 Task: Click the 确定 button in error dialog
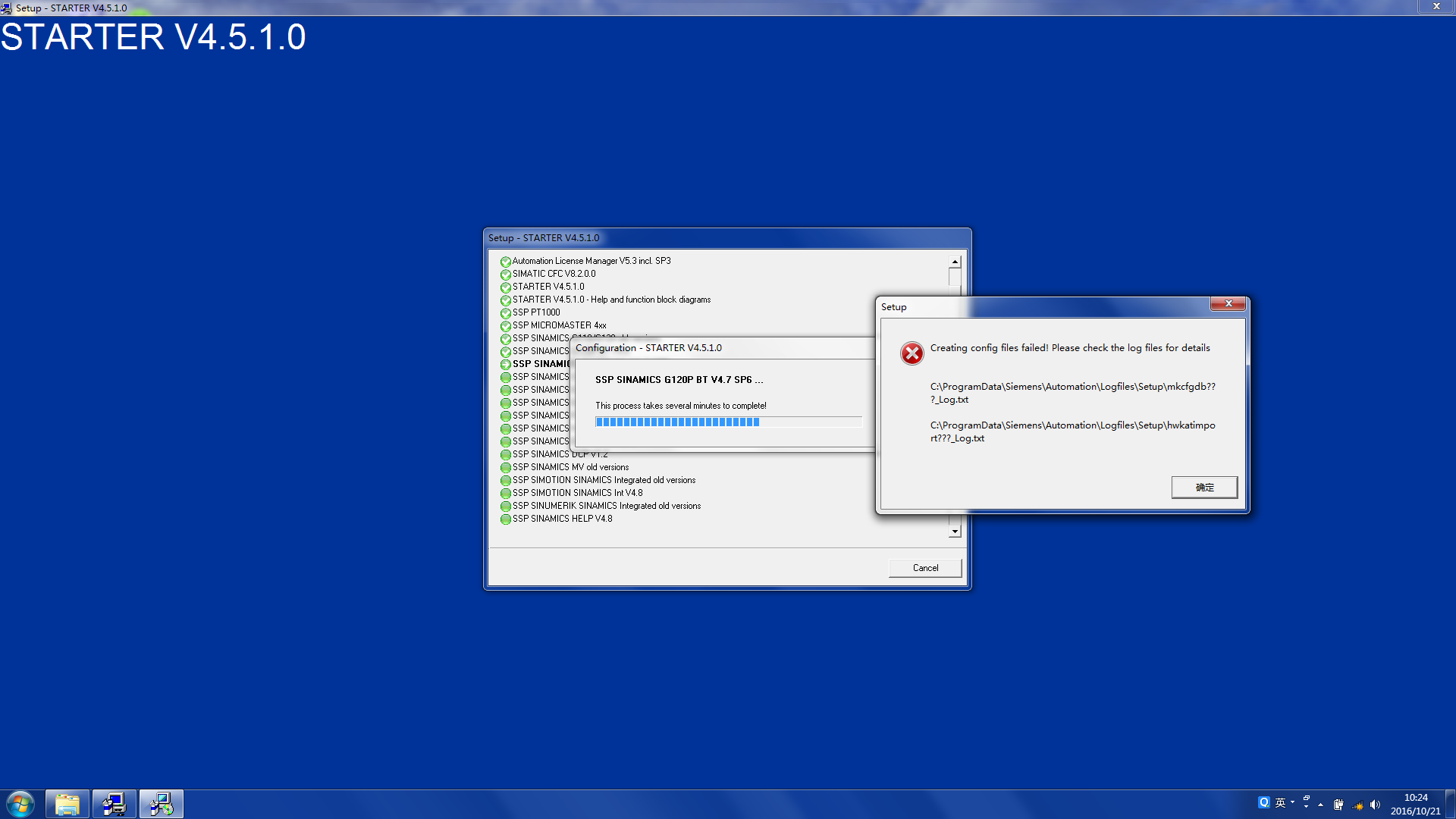click(x=1203, y=487)
